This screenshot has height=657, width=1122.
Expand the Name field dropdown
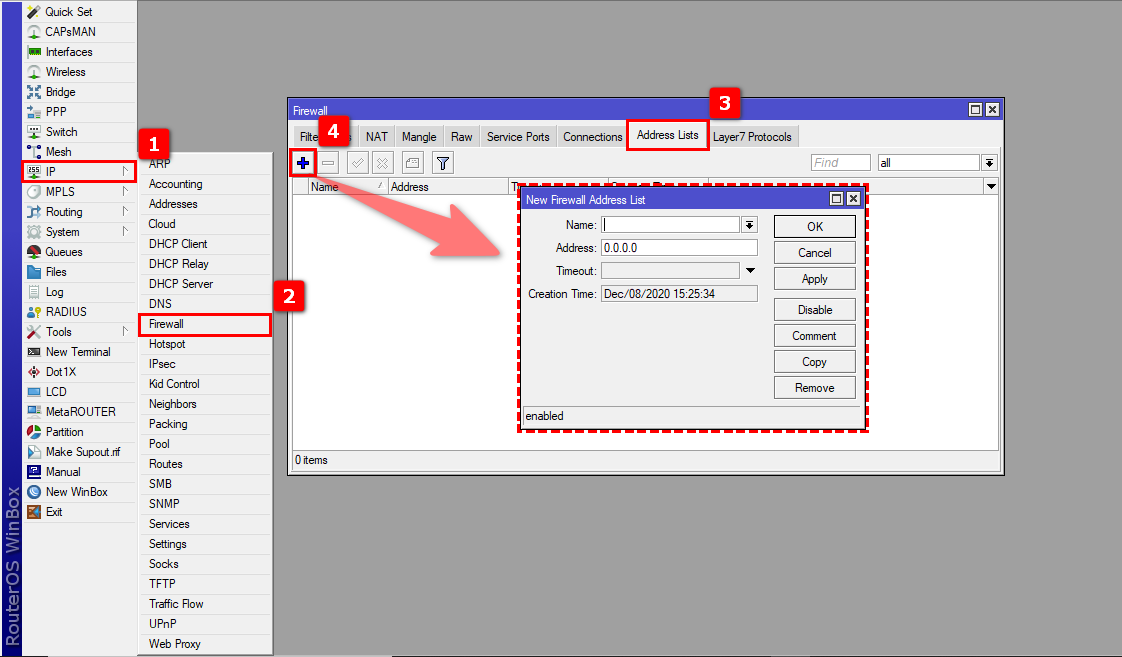(749, 225)
